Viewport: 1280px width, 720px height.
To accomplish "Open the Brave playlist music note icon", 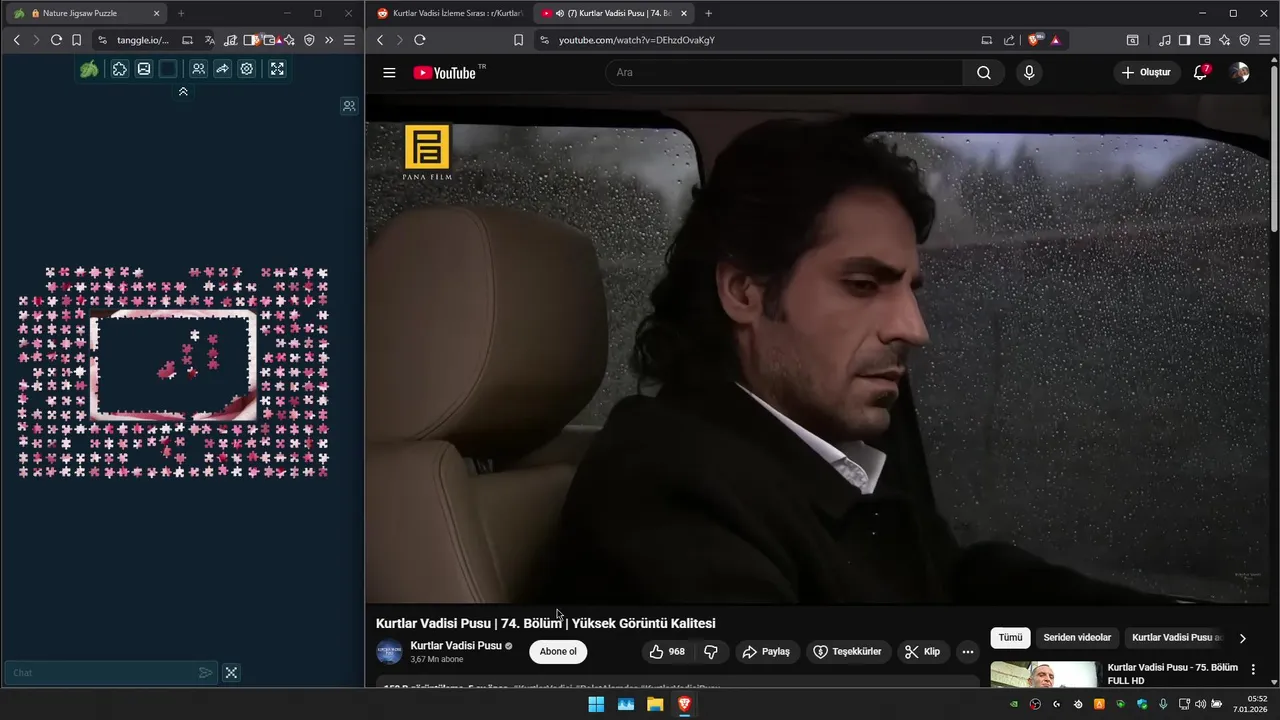I will click(1165, 40).
